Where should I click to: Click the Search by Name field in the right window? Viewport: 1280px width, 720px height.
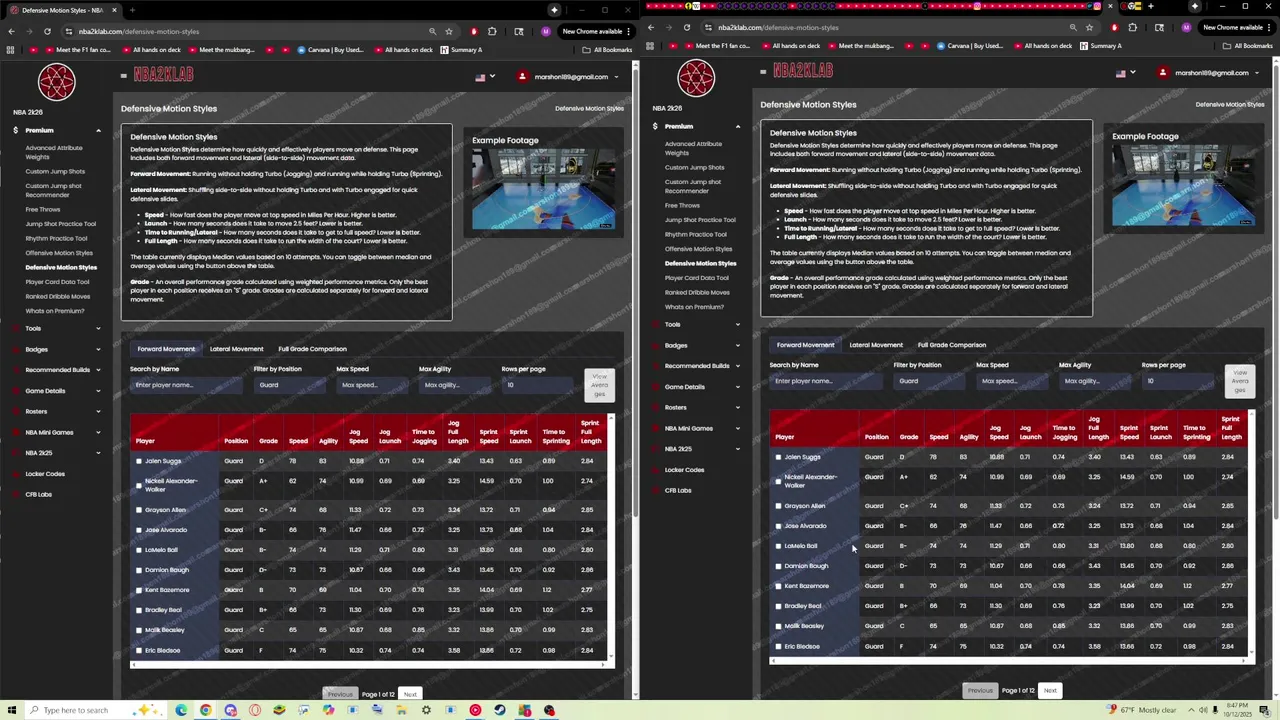tap(826, 381)
